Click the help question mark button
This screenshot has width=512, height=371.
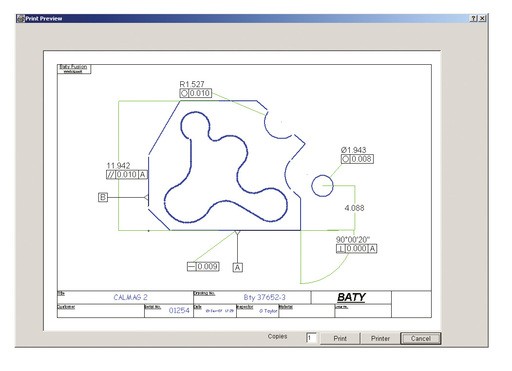coord(474,19)
